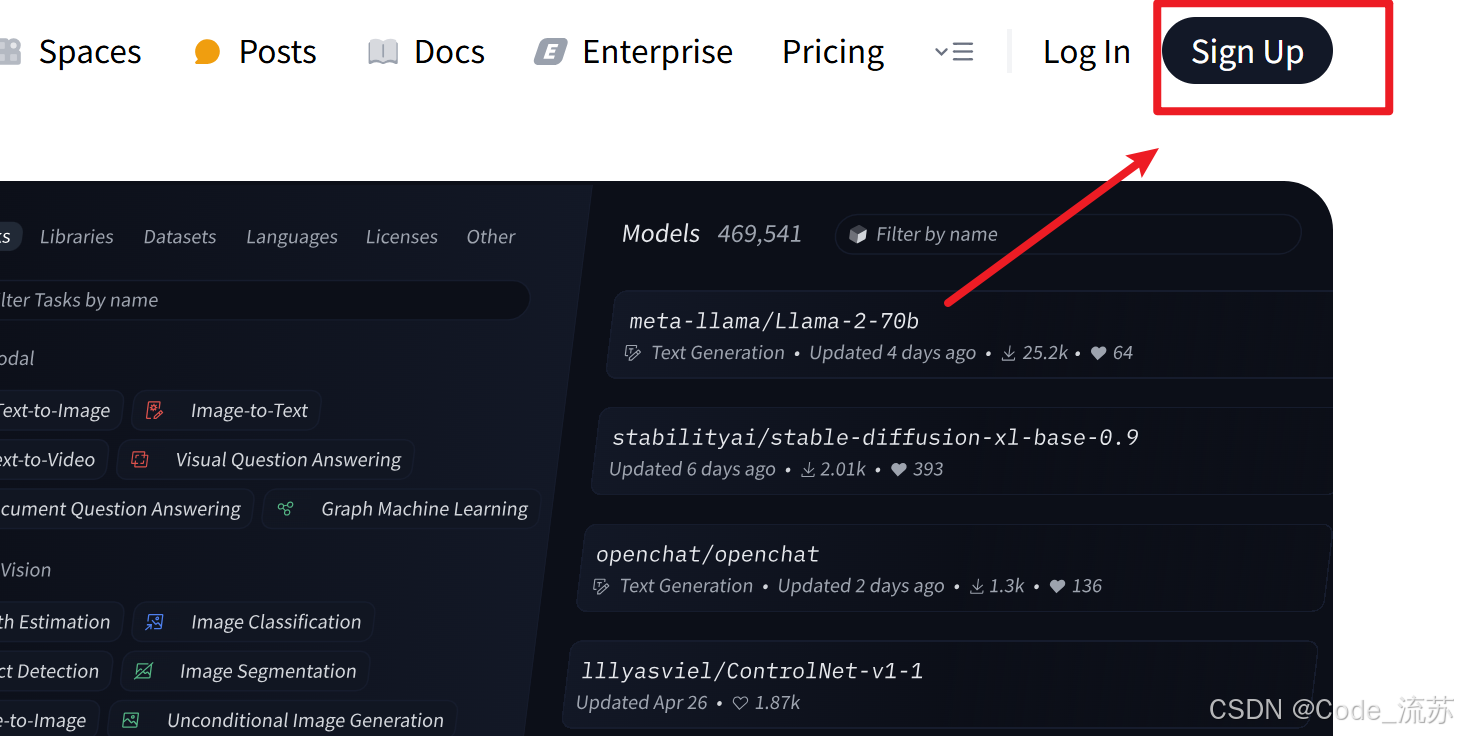Viewport: 1458px width, 736px height.
Task: Click the Visual Question Answering icon
Action: point(140,460)
